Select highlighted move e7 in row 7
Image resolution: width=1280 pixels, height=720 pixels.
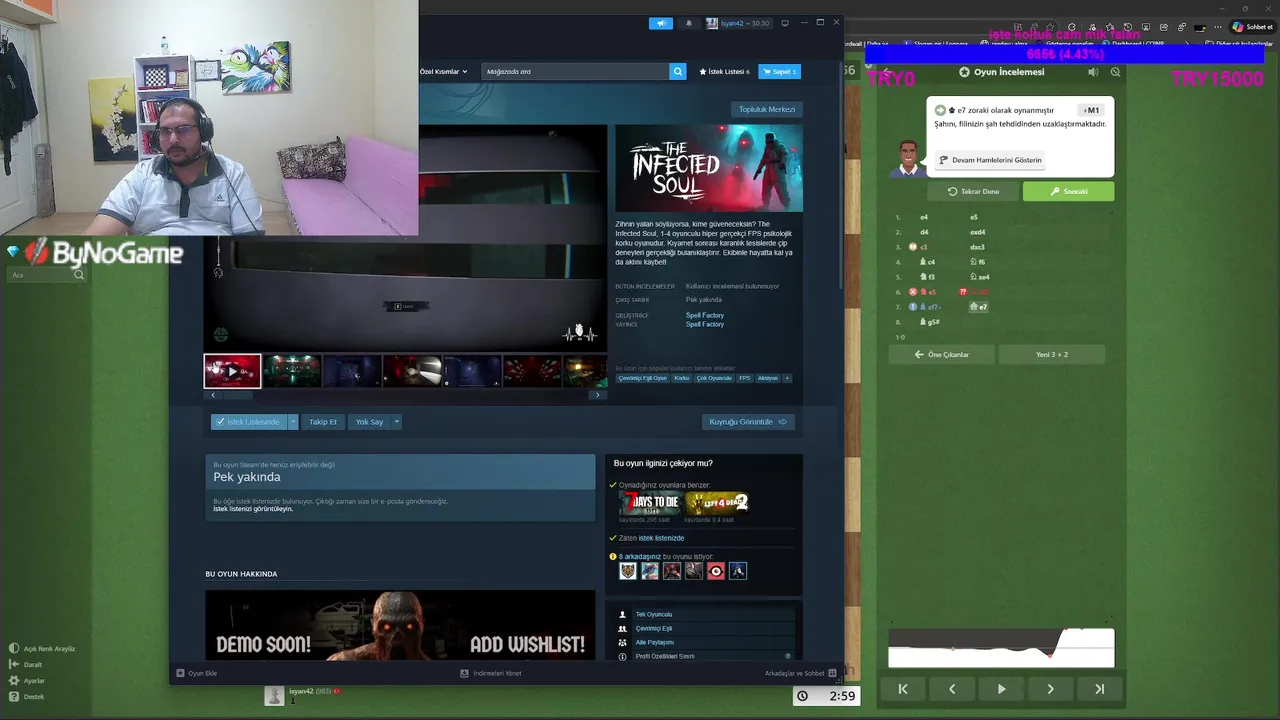[979, 307]
